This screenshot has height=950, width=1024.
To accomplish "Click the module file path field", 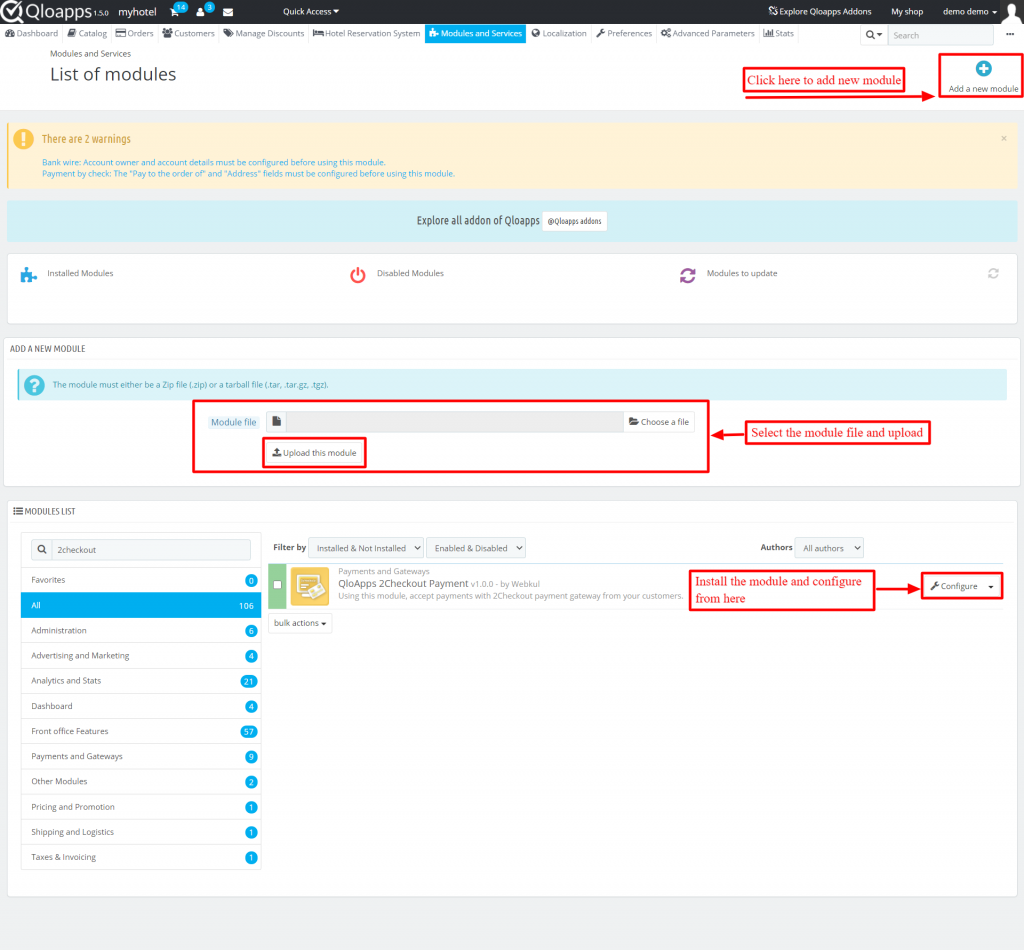I will click(x=455, y=422).
